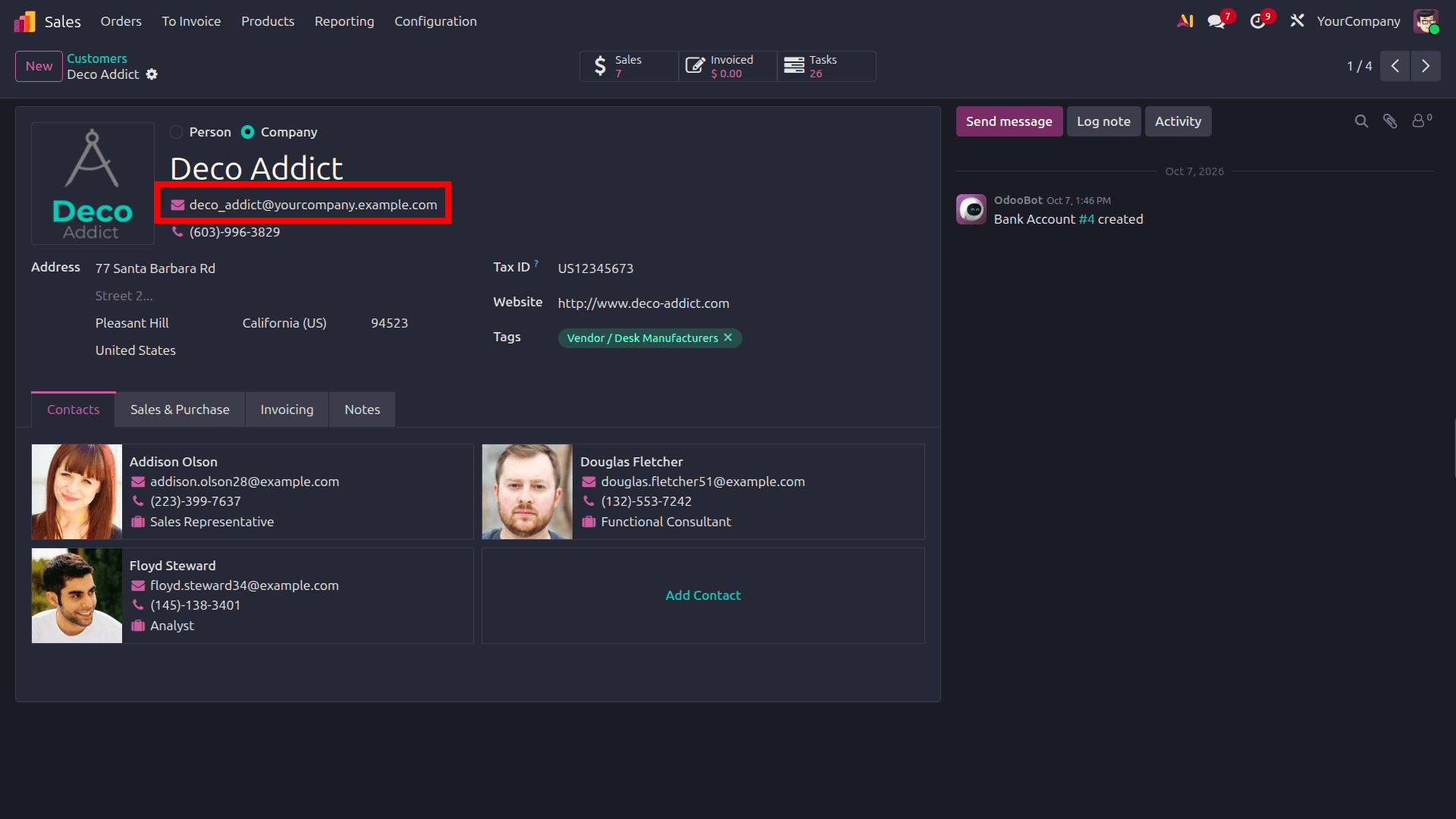Screen dimensions: 1456x819
Task: Open the activities clock icon with 9 badge
Action: pyautogui.click(x=1259, y=21)
